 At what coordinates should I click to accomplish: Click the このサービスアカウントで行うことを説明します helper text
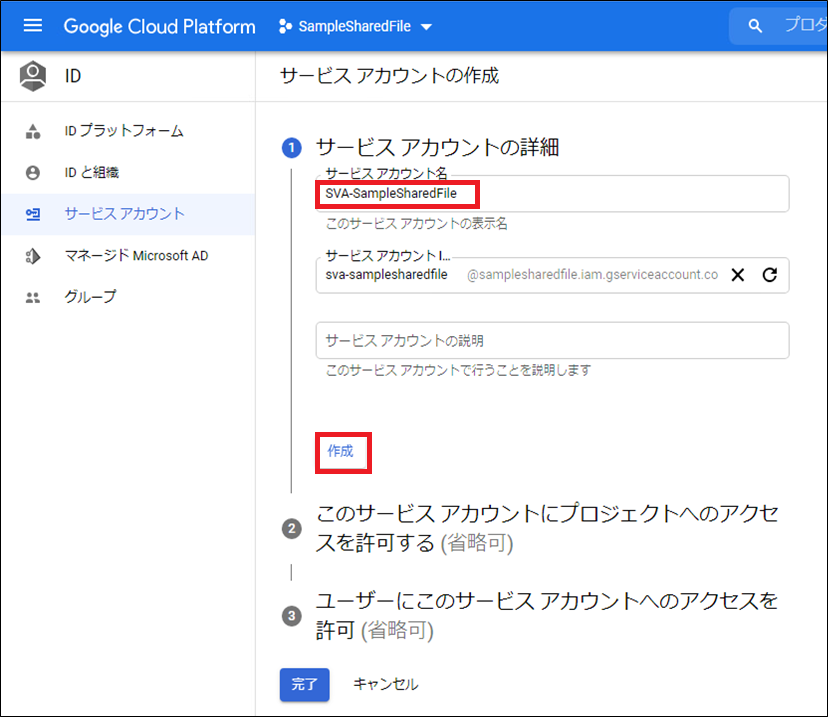click(458, 370)
